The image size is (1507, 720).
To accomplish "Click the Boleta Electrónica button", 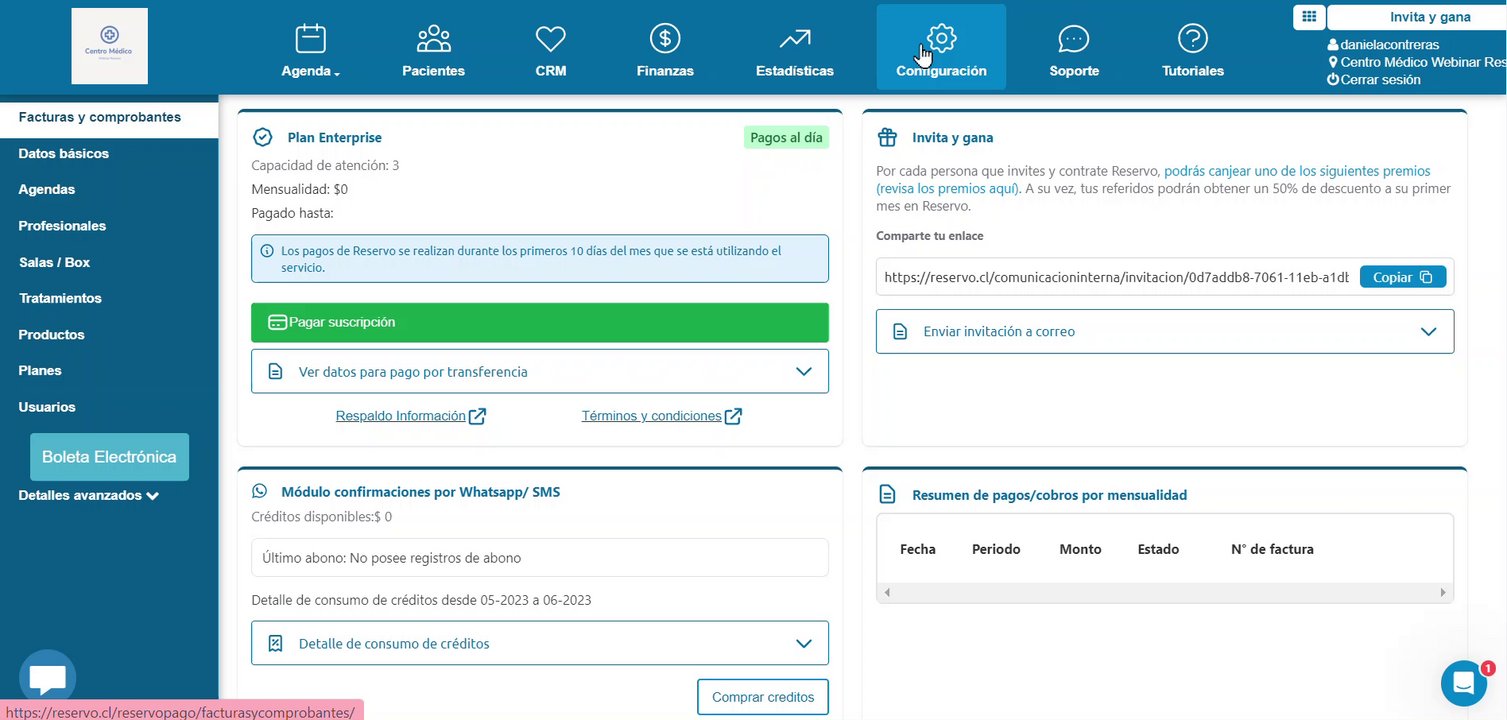I will 109,457.
